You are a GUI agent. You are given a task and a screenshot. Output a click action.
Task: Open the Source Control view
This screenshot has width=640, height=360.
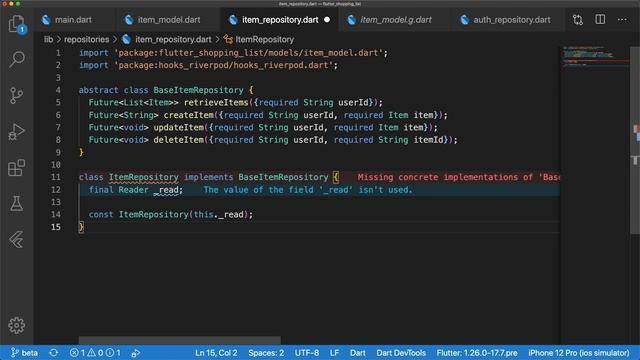[x=17, y=96]
